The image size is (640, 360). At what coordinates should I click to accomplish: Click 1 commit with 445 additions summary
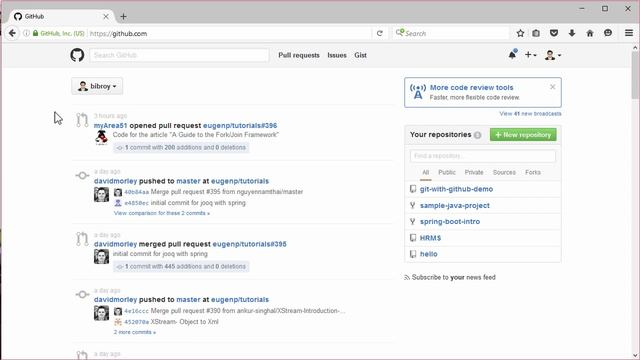click(181, 267)
